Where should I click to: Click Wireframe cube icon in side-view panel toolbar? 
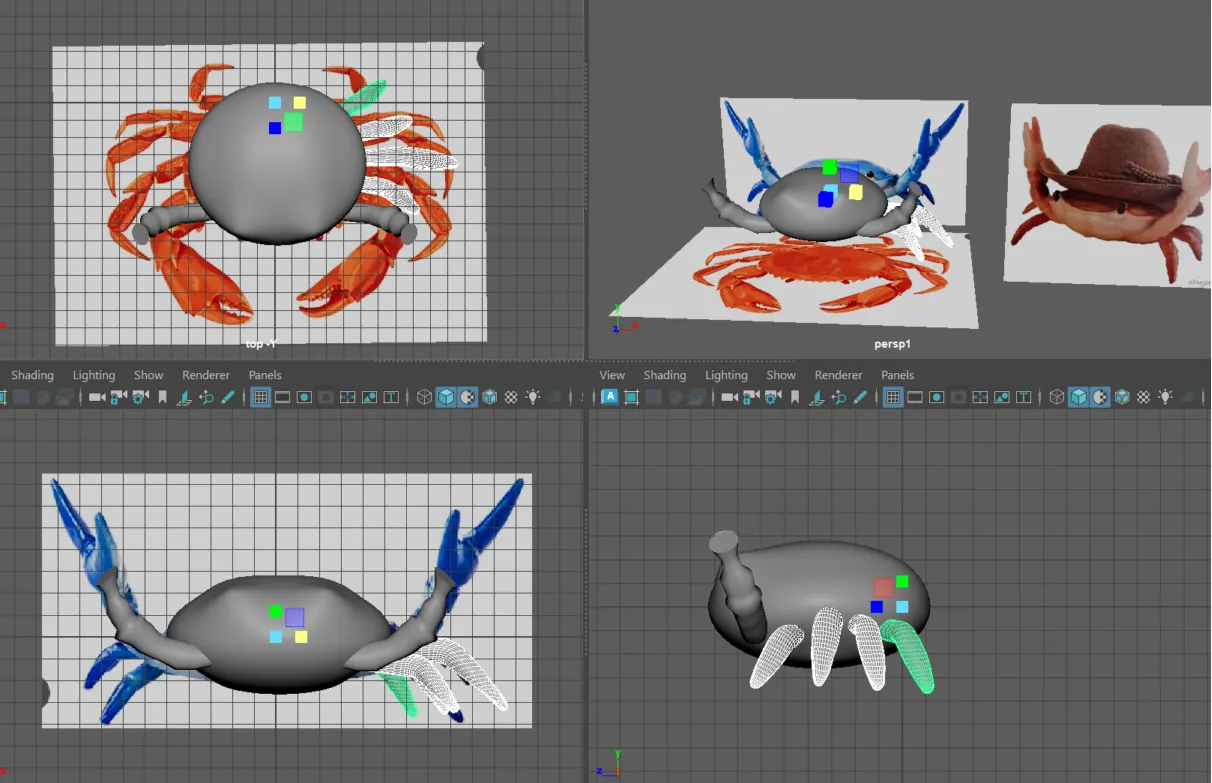click(1057, 397)
